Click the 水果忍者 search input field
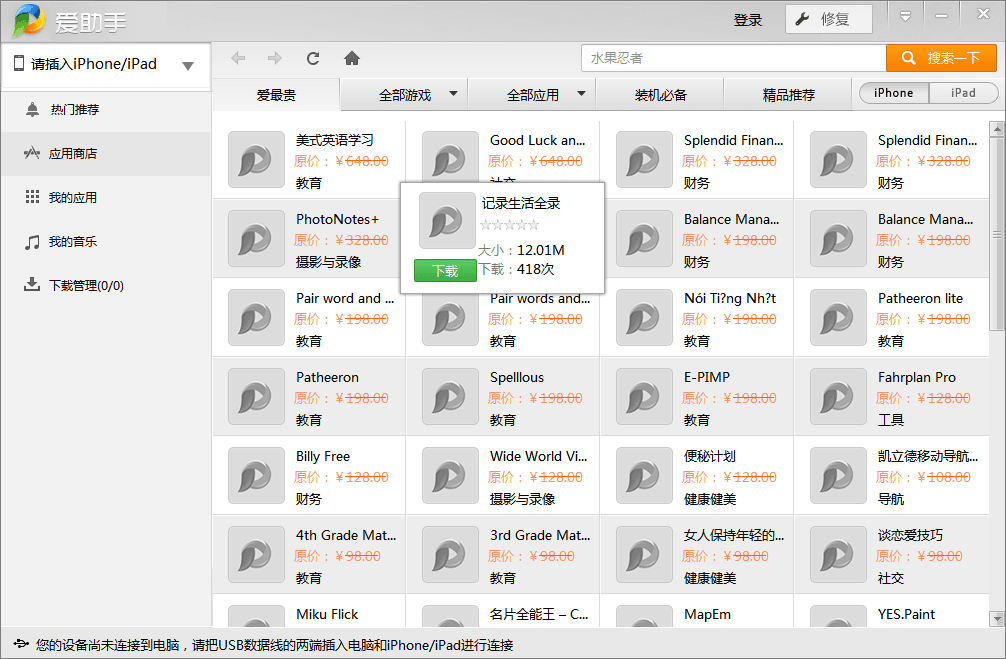This screenshot has height=659, width=1006. click(x=733, y=58)
